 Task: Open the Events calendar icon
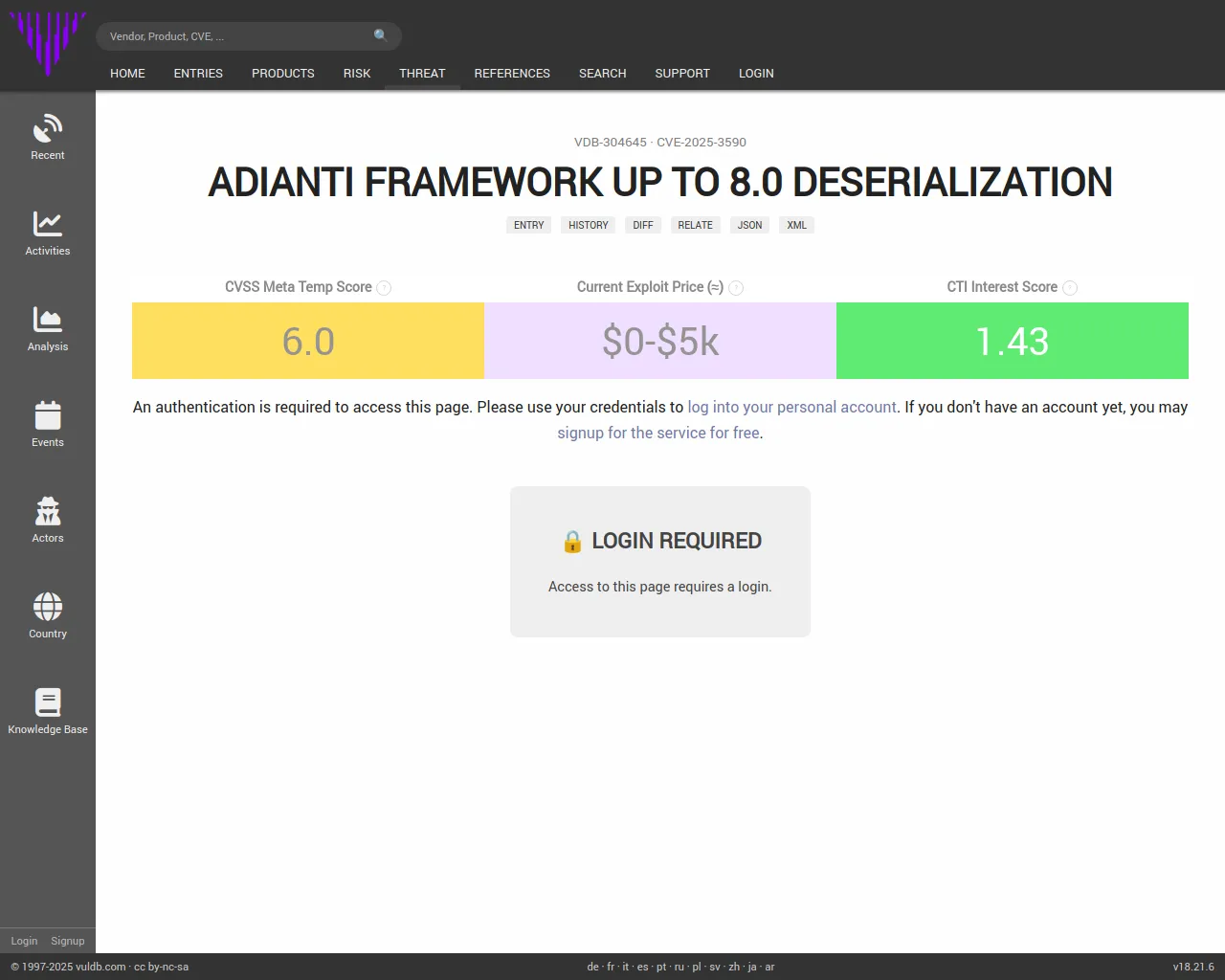[48, 415]
